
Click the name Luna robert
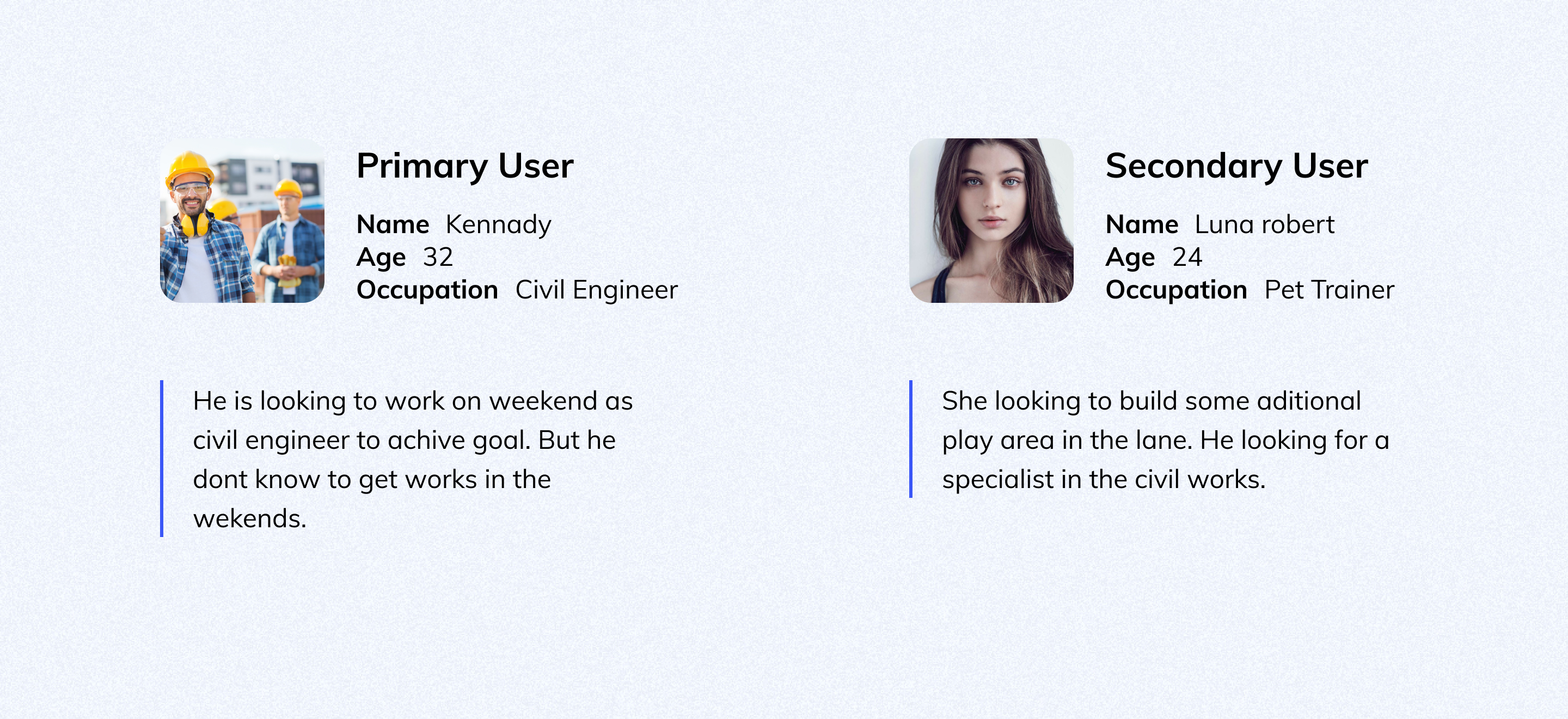(1264, 224)
